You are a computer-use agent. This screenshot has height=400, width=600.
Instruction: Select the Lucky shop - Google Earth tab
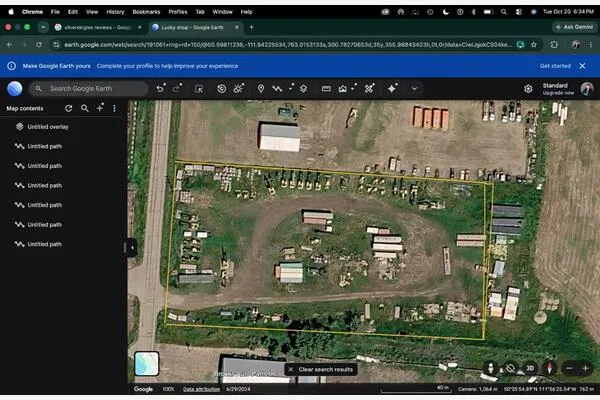(193, 27)
